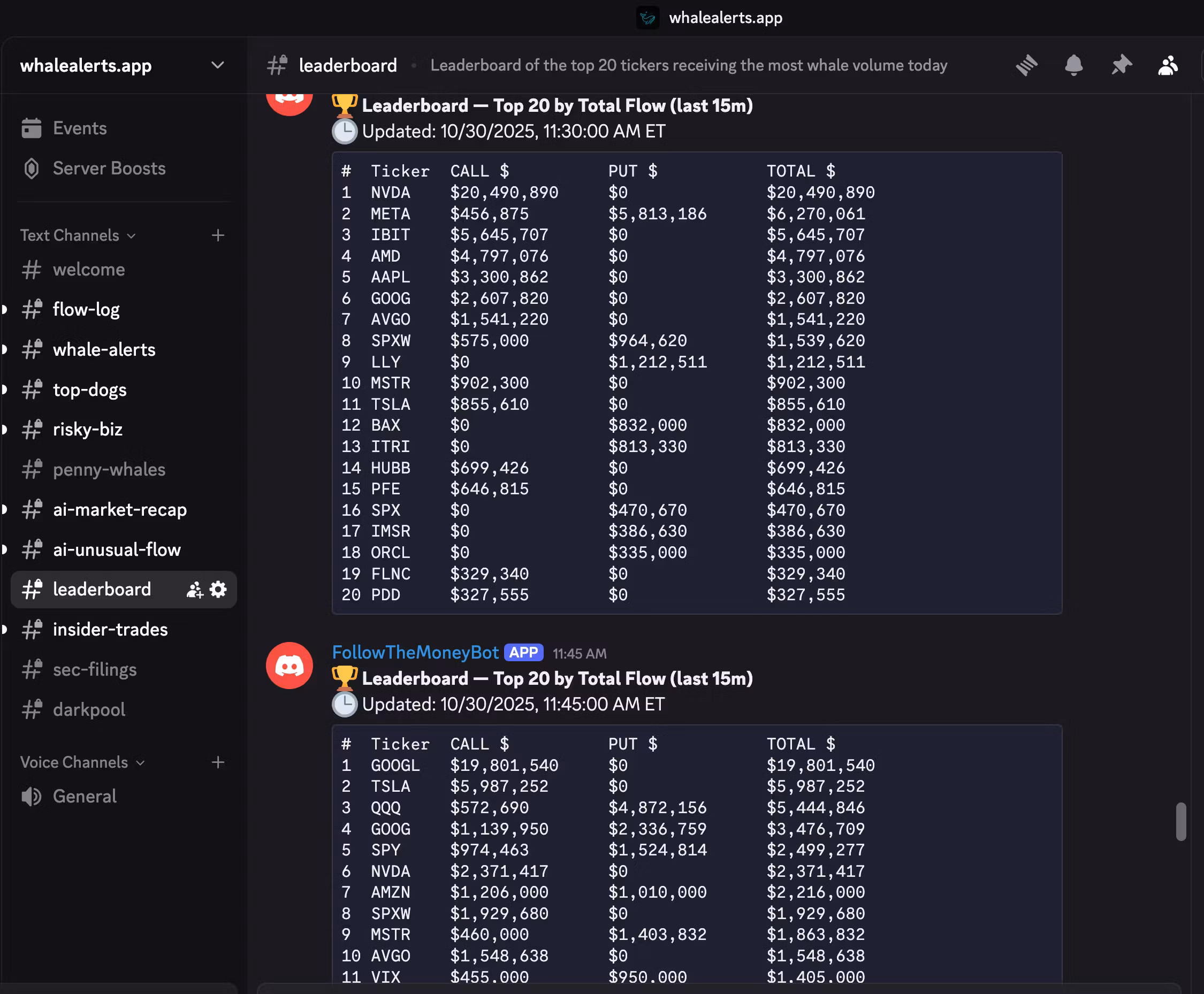Toggle the member list icon
This screenshot has width=1204, height=994.
(1168, 65)
